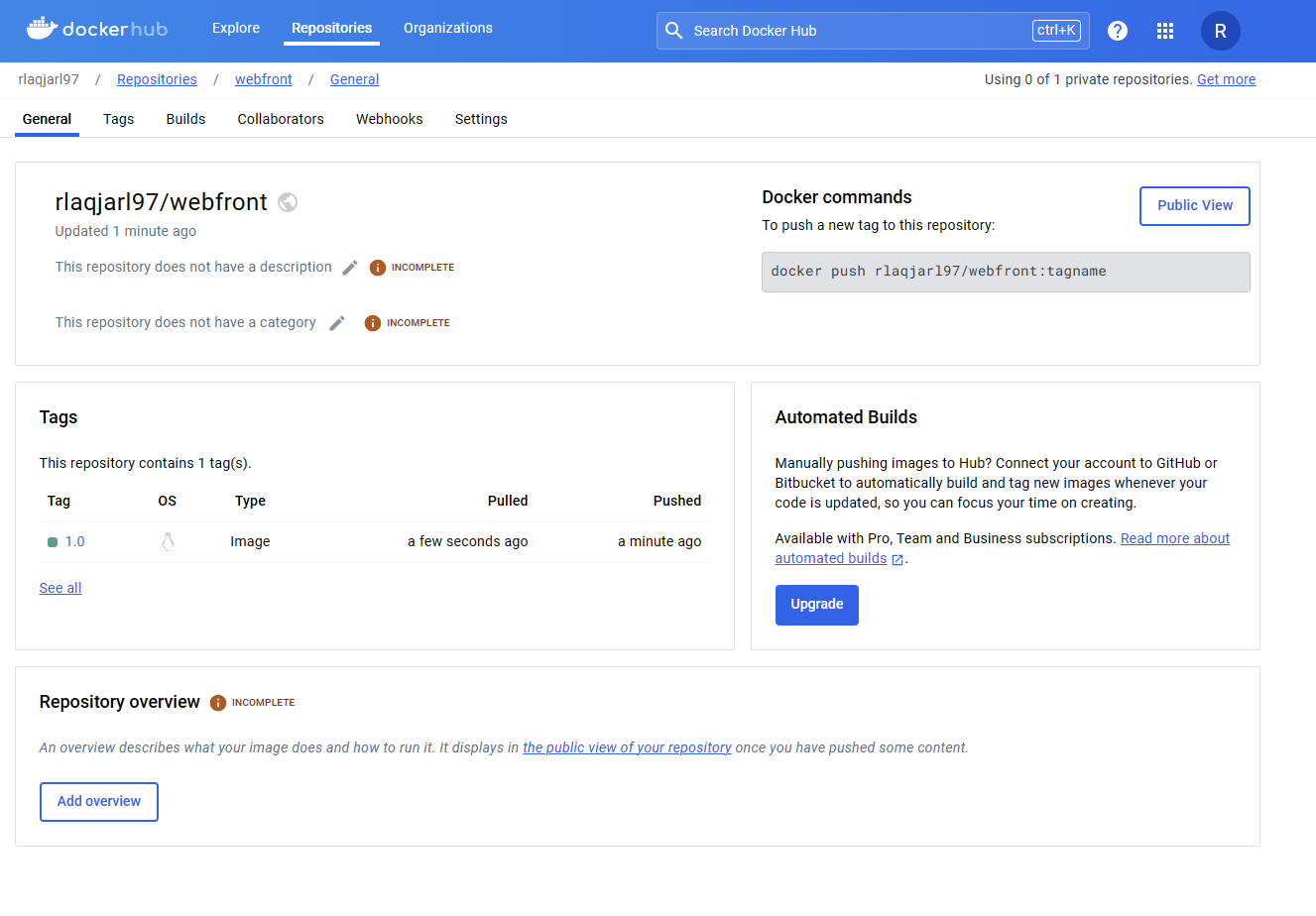This screenshot has height=916, width=1316.
Task: Click the Type column header
Action: click(x=250, y=502)
